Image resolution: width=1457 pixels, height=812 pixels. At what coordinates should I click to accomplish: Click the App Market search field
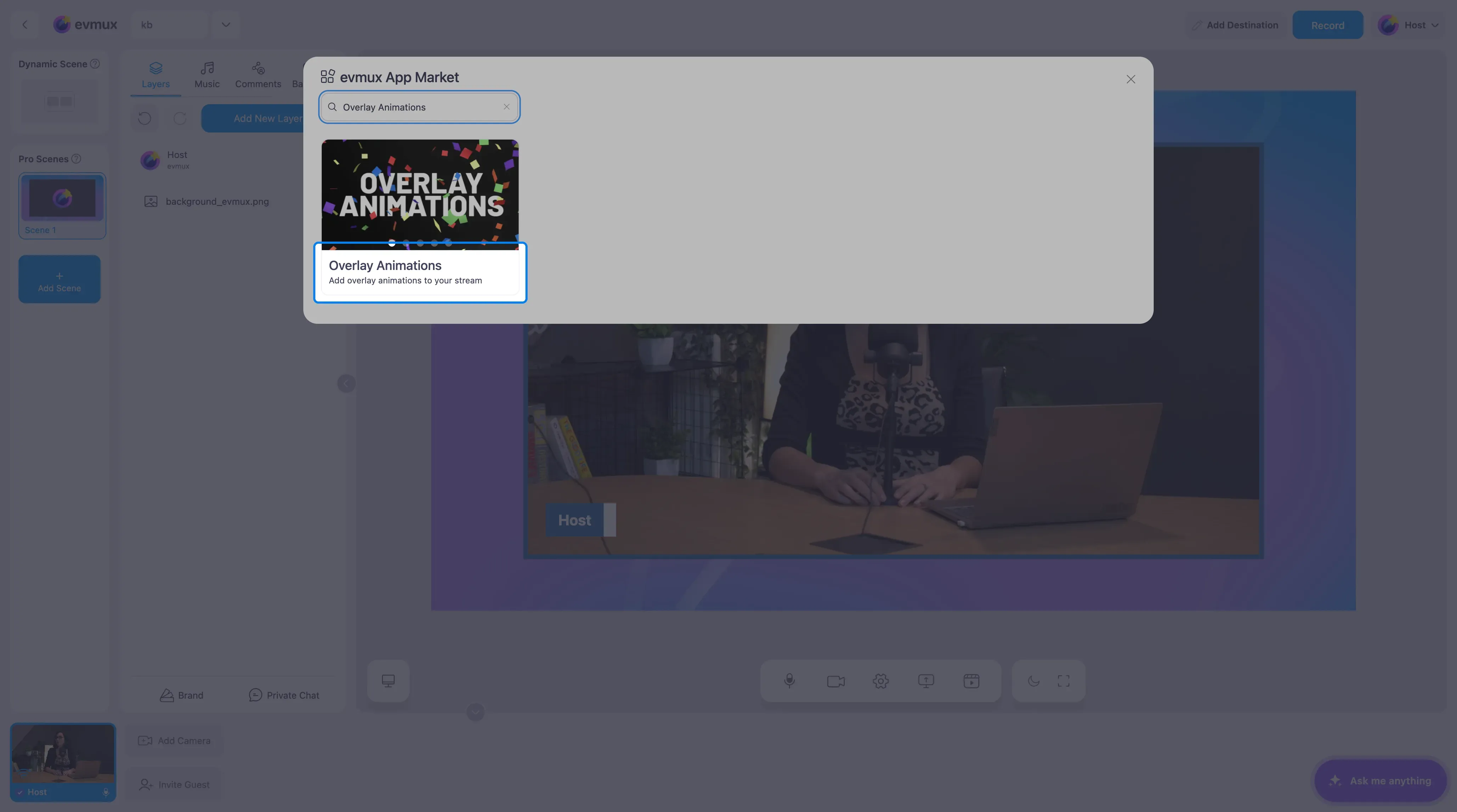(419, 107)
